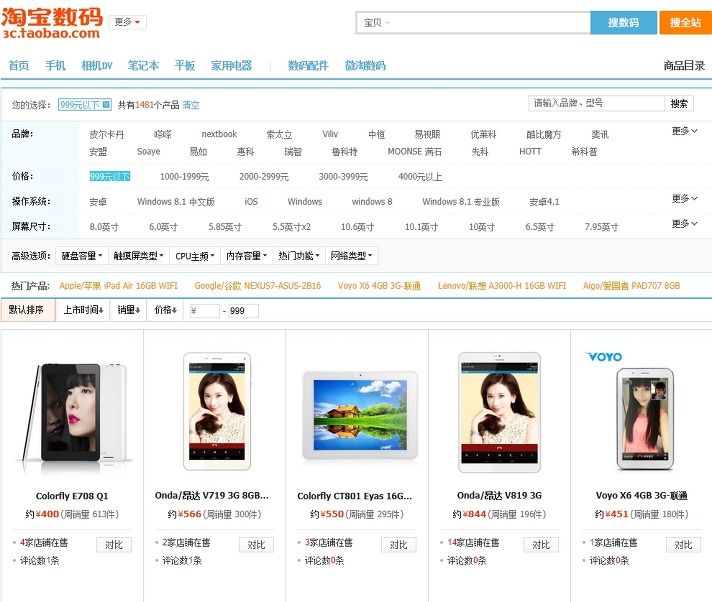Select price range 1000-1999元

[184, 176]
